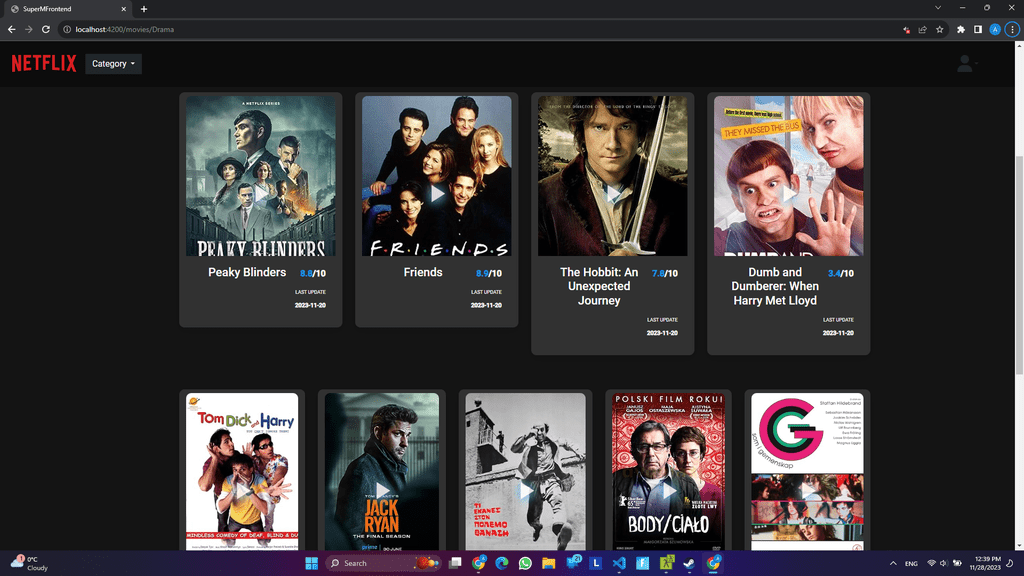Screen dimensions: 1024x576
Task: Click the 7.8/10 rating on The Hobbit
Action: click(665, 274)
